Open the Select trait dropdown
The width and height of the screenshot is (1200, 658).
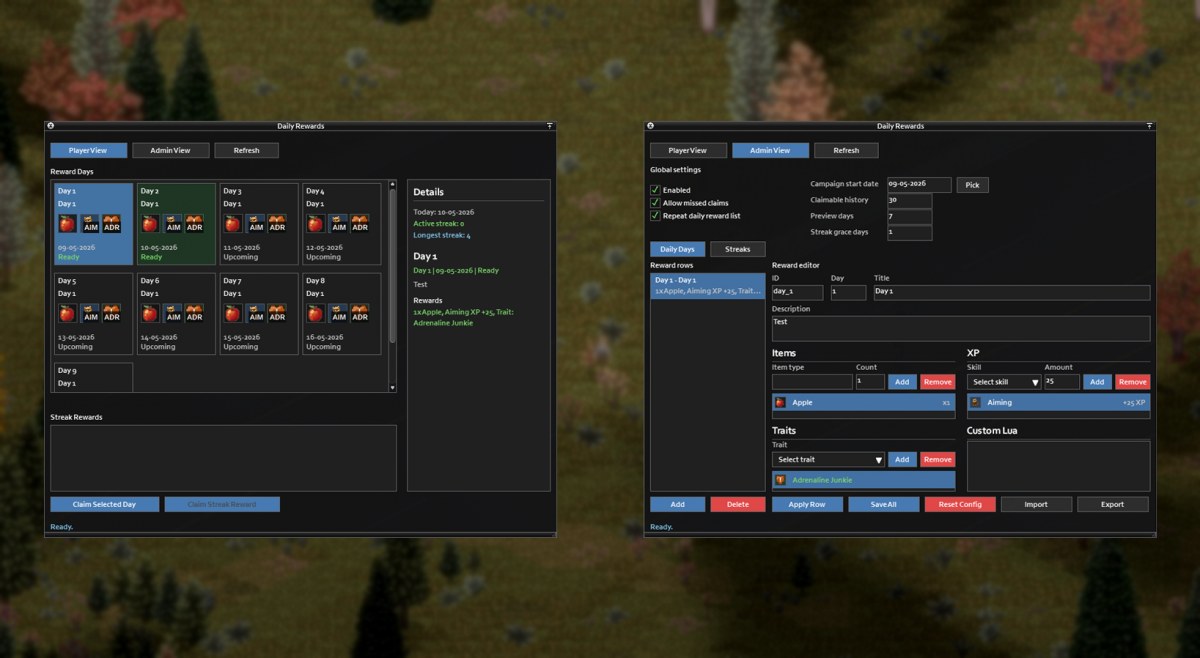[829, 460]
